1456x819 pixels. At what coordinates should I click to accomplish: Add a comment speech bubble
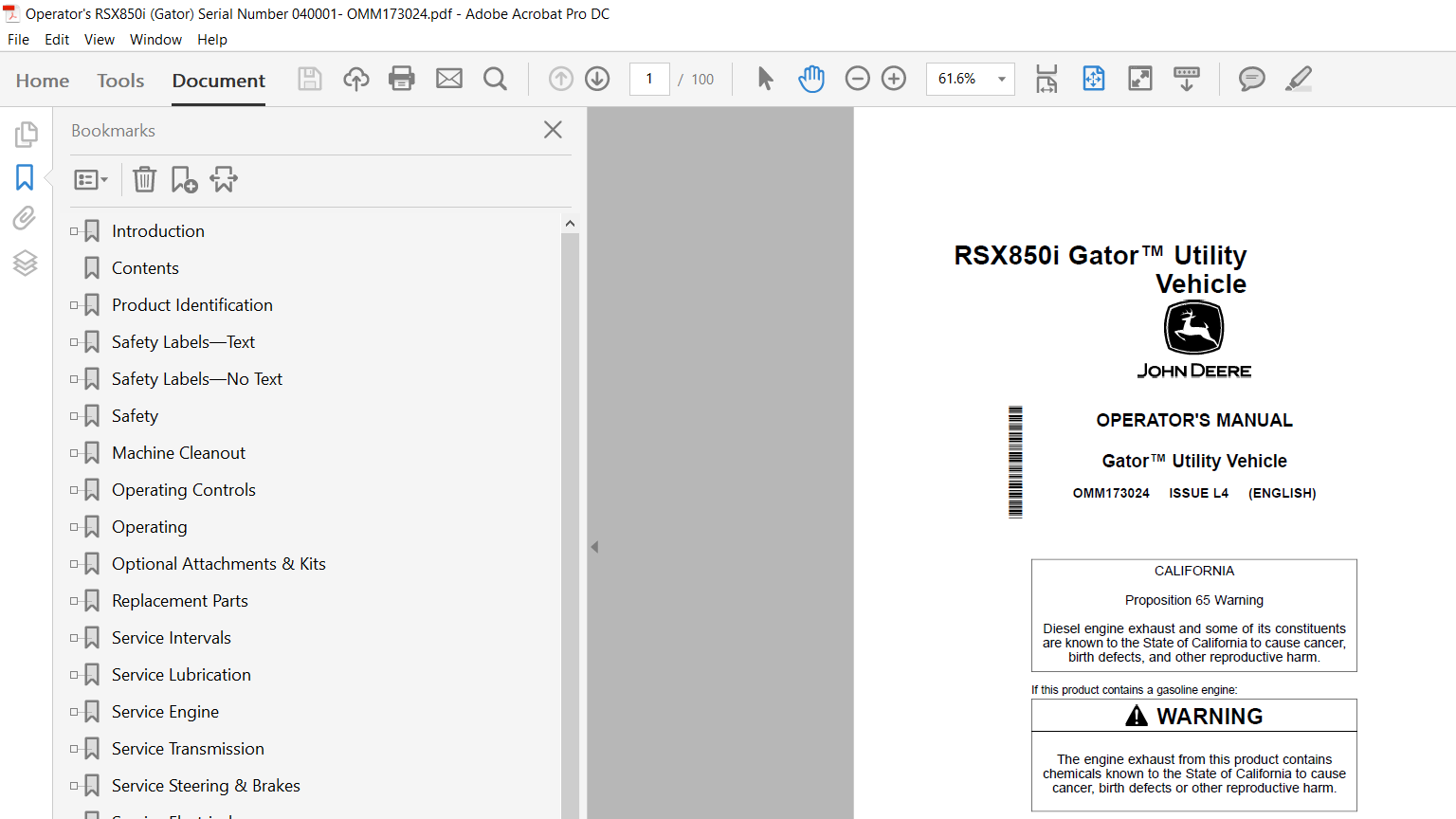1252,79
